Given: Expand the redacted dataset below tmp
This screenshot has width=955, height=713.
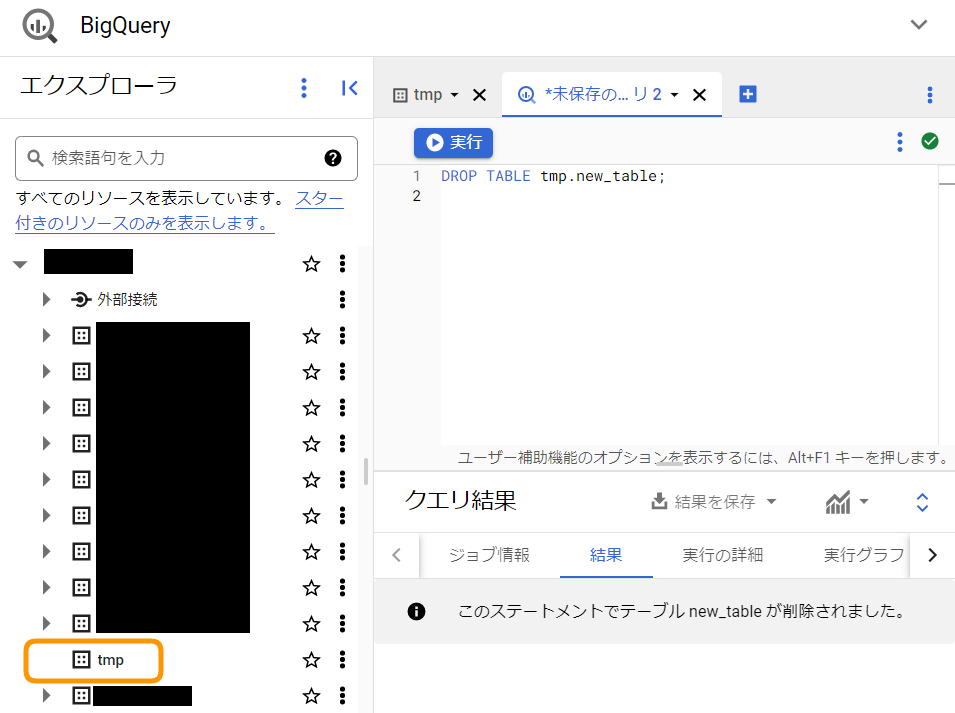Looking at the screenshot, I should tap(46, 695).
